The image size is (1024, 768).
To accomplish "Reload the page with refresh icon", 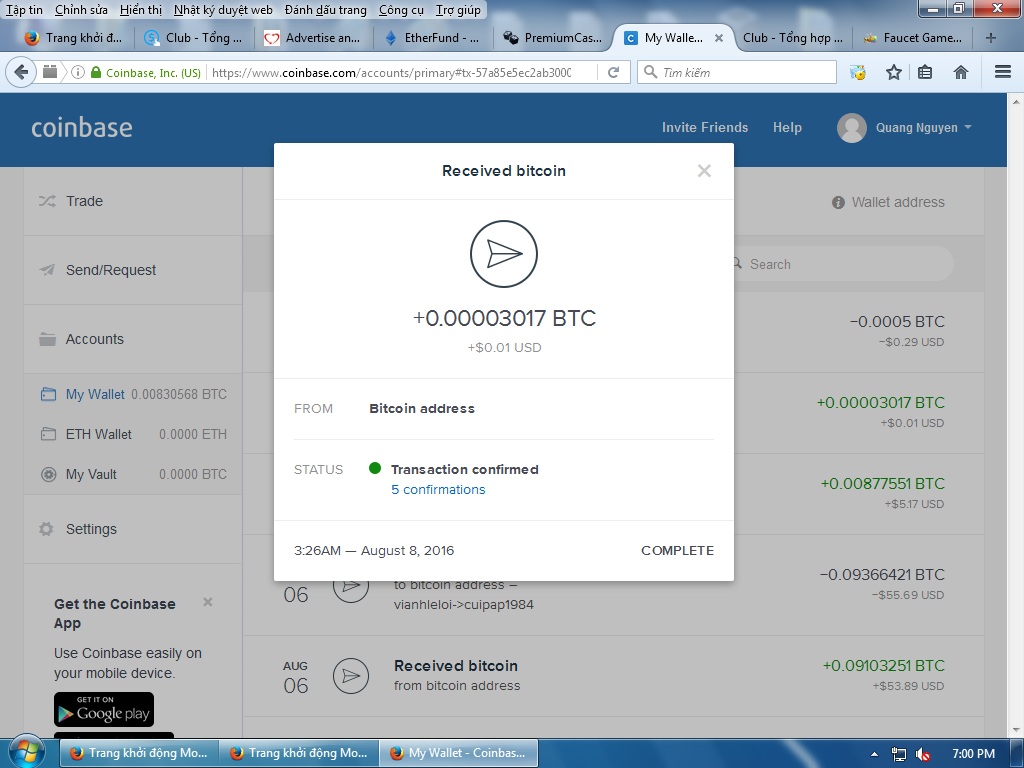I will pos(613,72).
